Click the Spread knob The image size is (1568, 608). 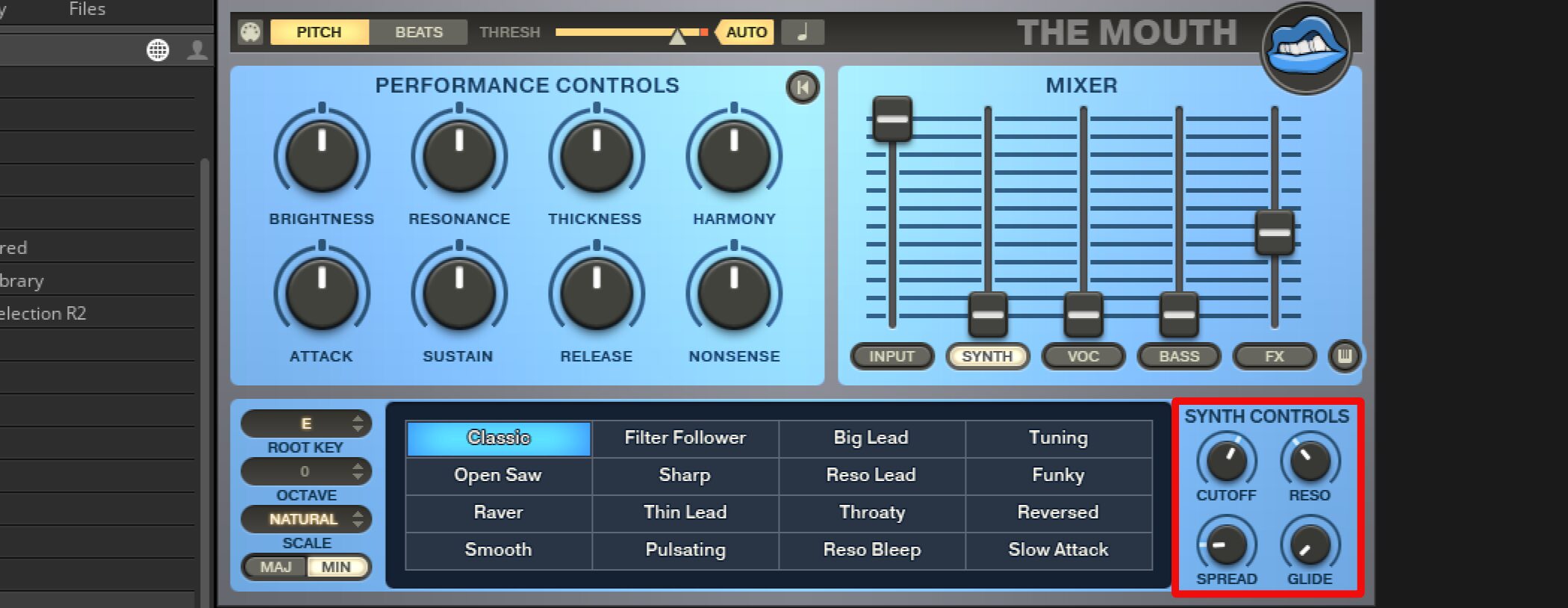[x=1227, y=545]
